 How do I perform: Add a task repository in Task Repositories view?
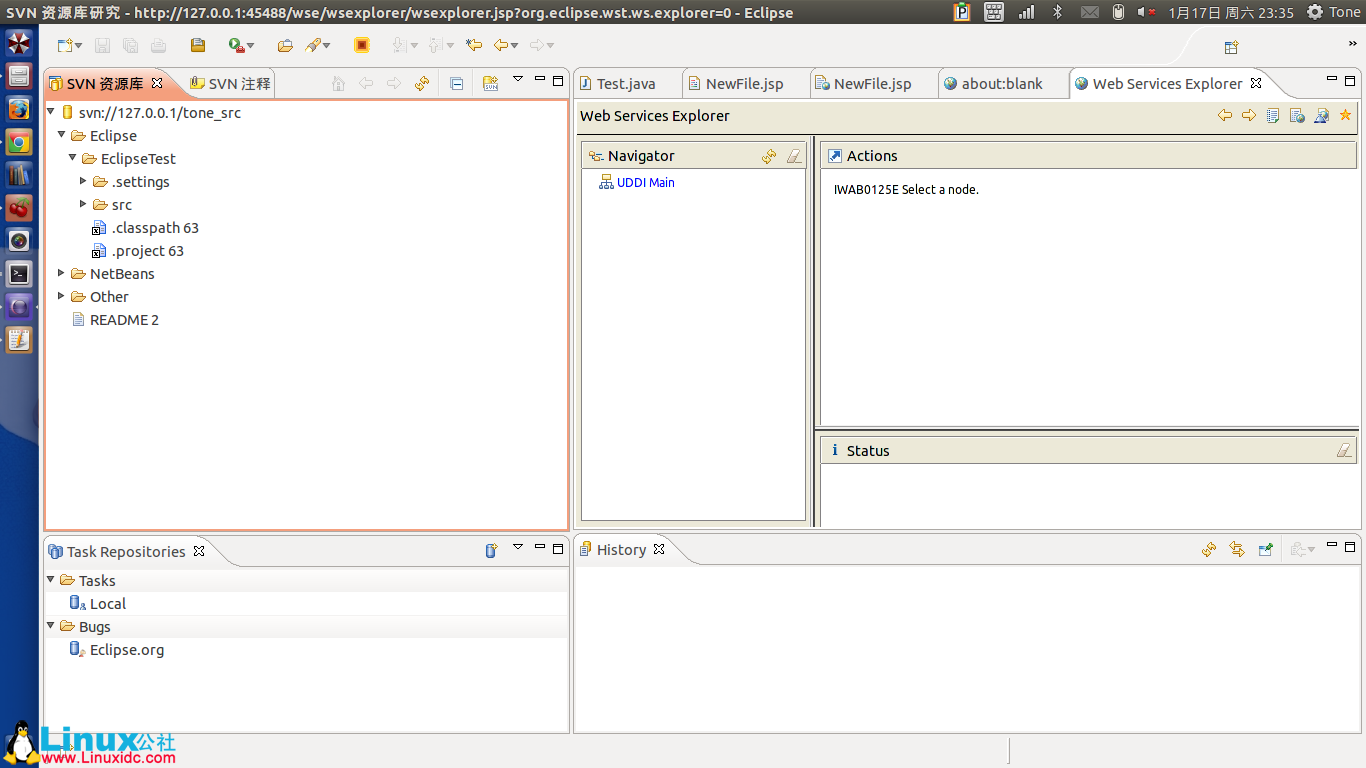tap(489, 551)
